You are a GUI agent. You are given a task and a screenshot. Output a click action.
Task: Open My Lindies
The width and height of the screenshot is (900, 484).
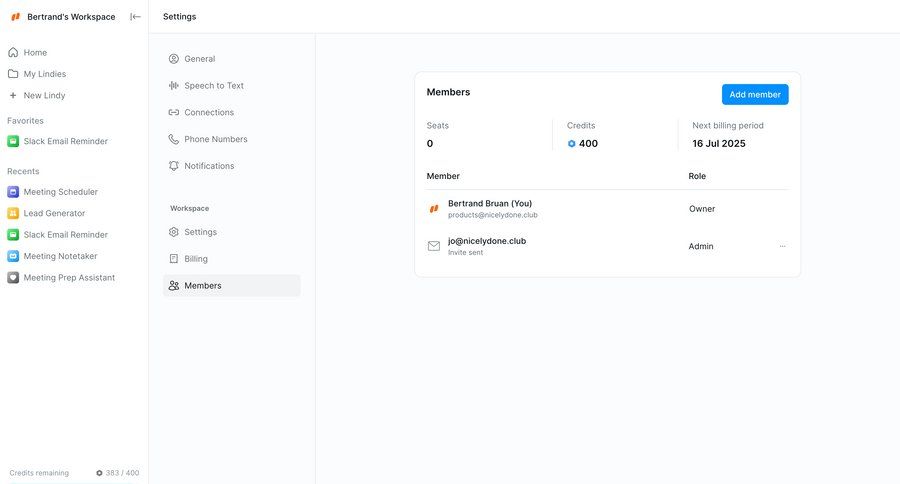point(45,73)
